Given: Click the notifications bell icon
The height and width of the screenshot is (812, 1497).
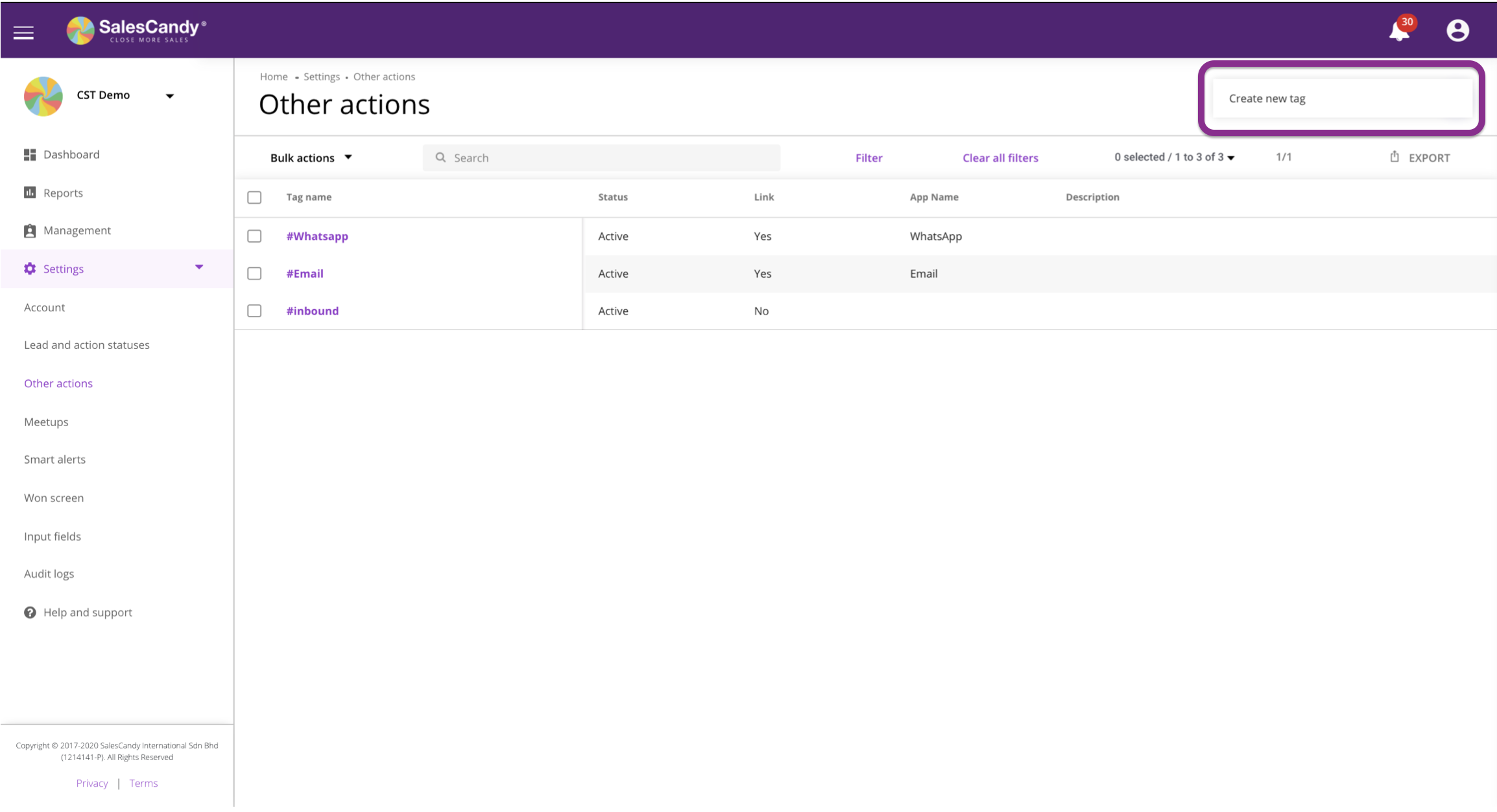Looking at the screenshot, I should coord(1398,31).
